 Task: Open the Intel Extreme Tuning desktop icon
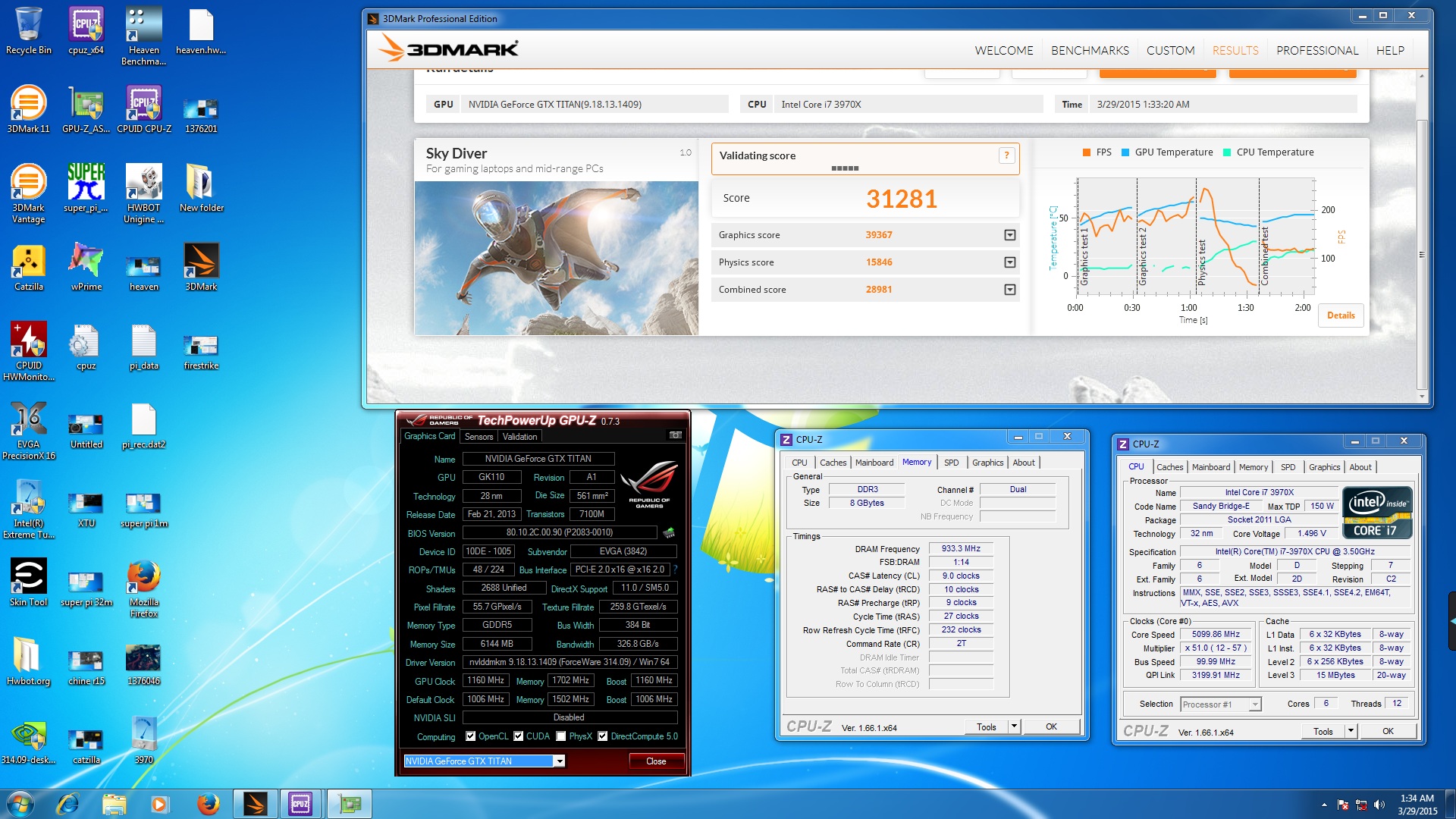click(x=28, y=510)
